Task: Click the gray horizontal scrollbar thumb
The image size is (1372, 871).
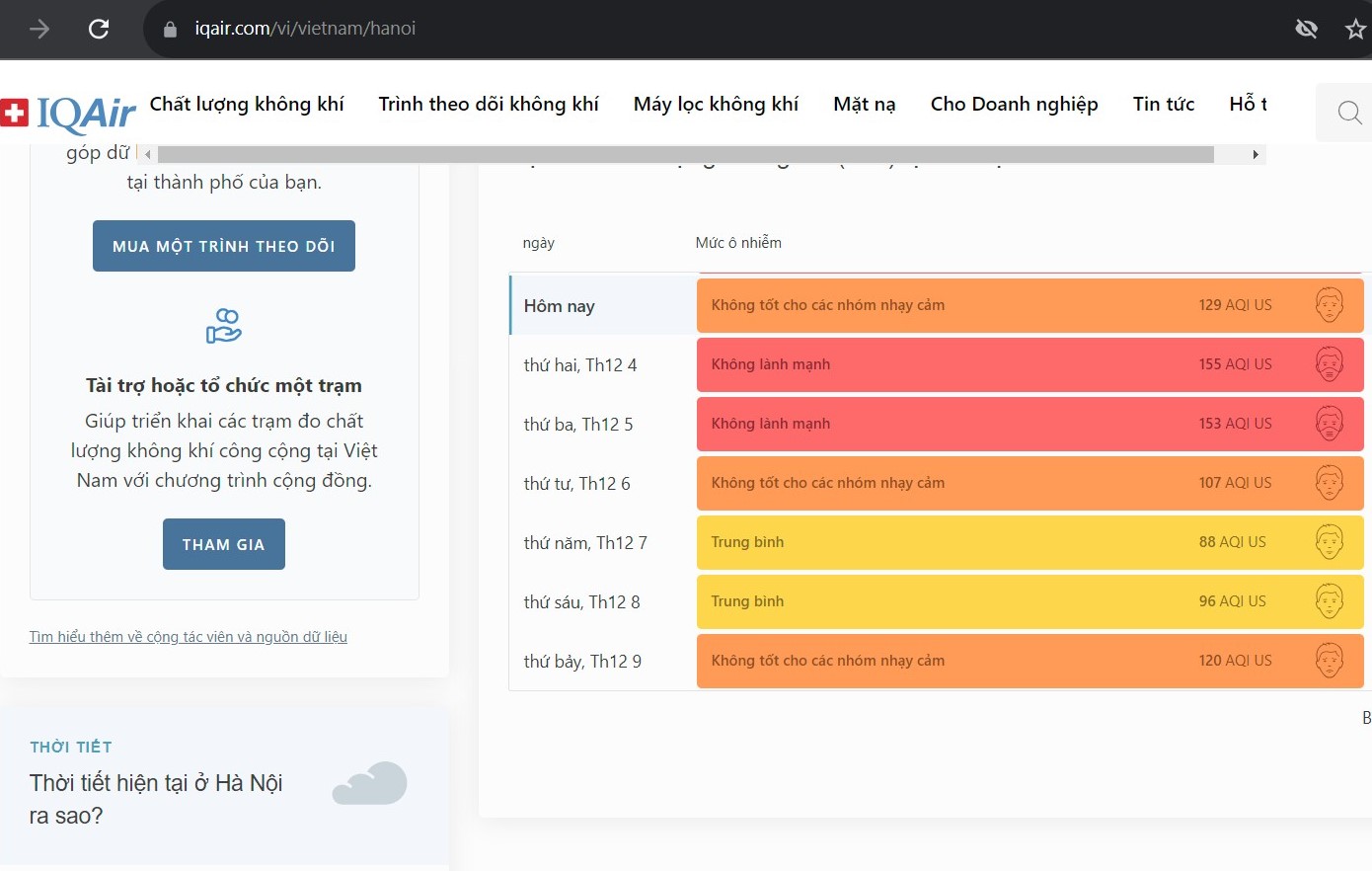Action: click(x=686, y=154)
